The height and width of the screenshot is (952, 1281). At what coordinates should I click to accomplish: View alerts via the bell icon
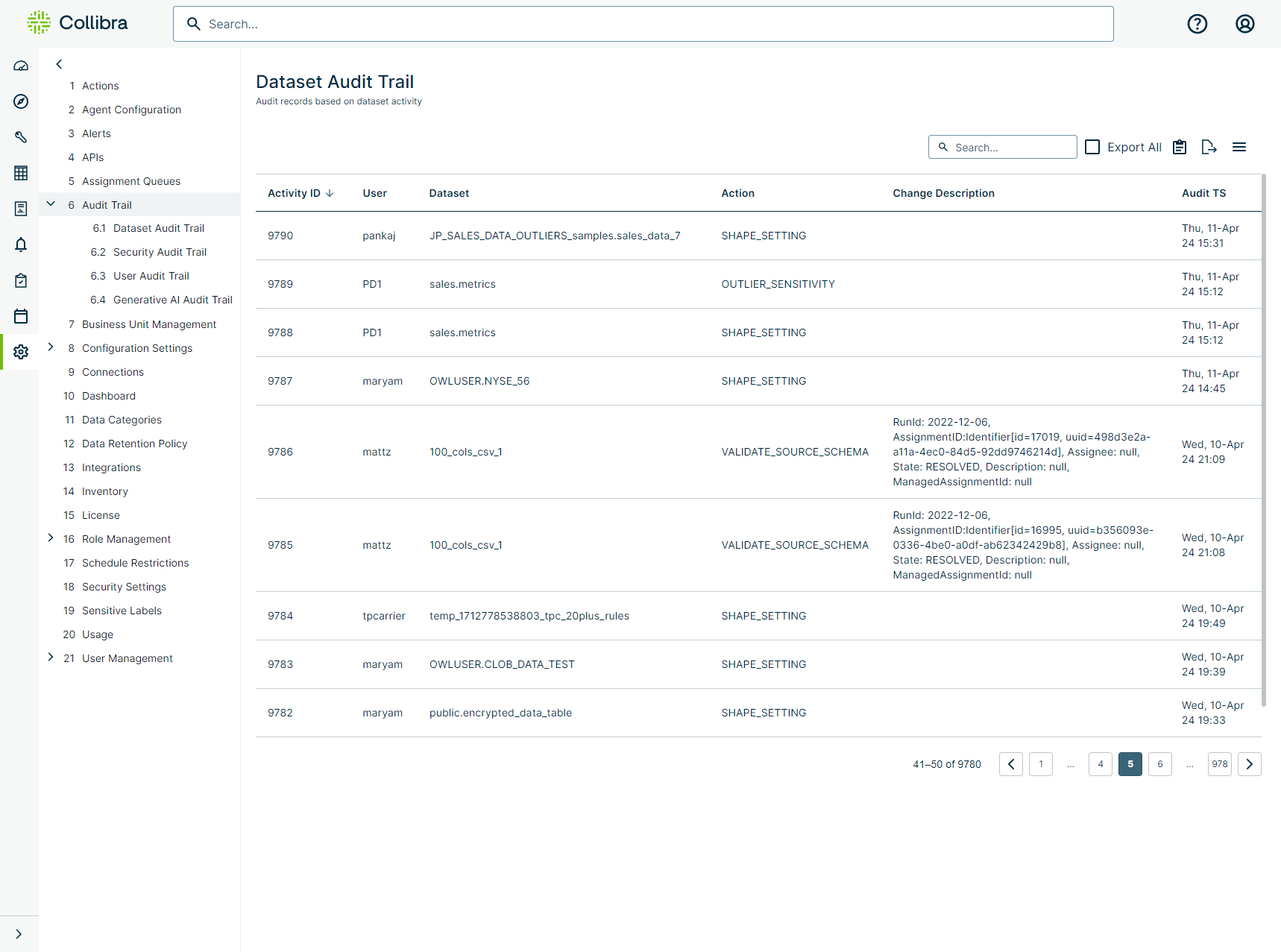21,245
